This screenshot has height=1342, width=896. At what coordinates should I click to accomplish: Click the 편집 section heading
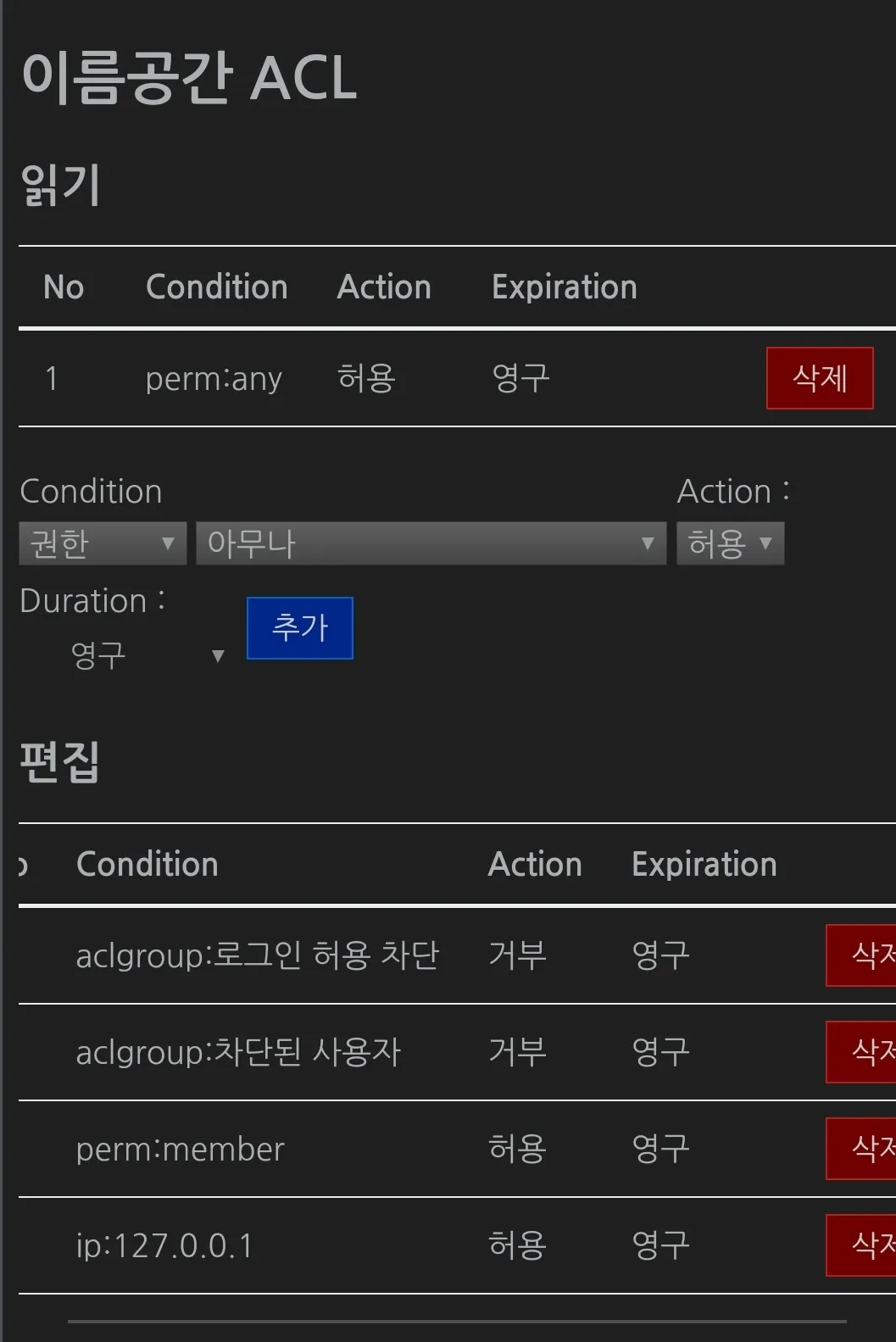click(58, 763)
